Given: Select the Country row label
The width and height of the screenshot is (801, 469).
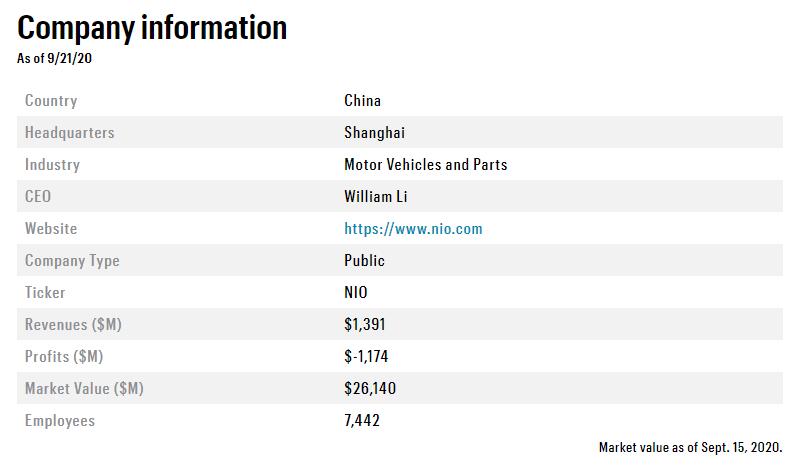Looking at the screenshot, I should [51, 101].
